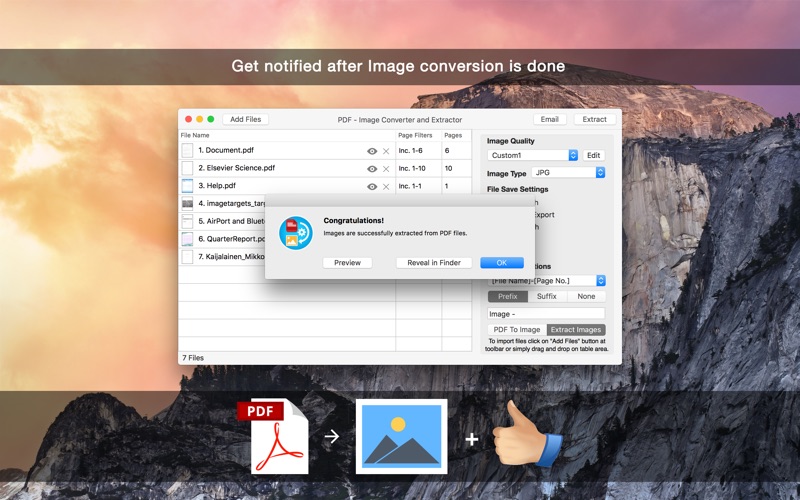Select the 1. Document.pdf row name

(226, 150)
